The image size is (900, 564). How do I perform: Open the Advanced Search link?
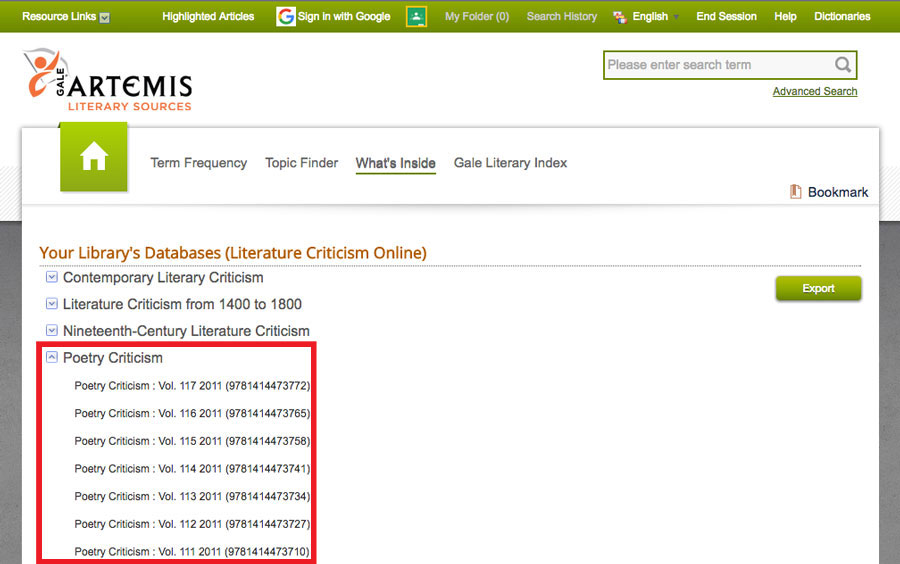814,91
